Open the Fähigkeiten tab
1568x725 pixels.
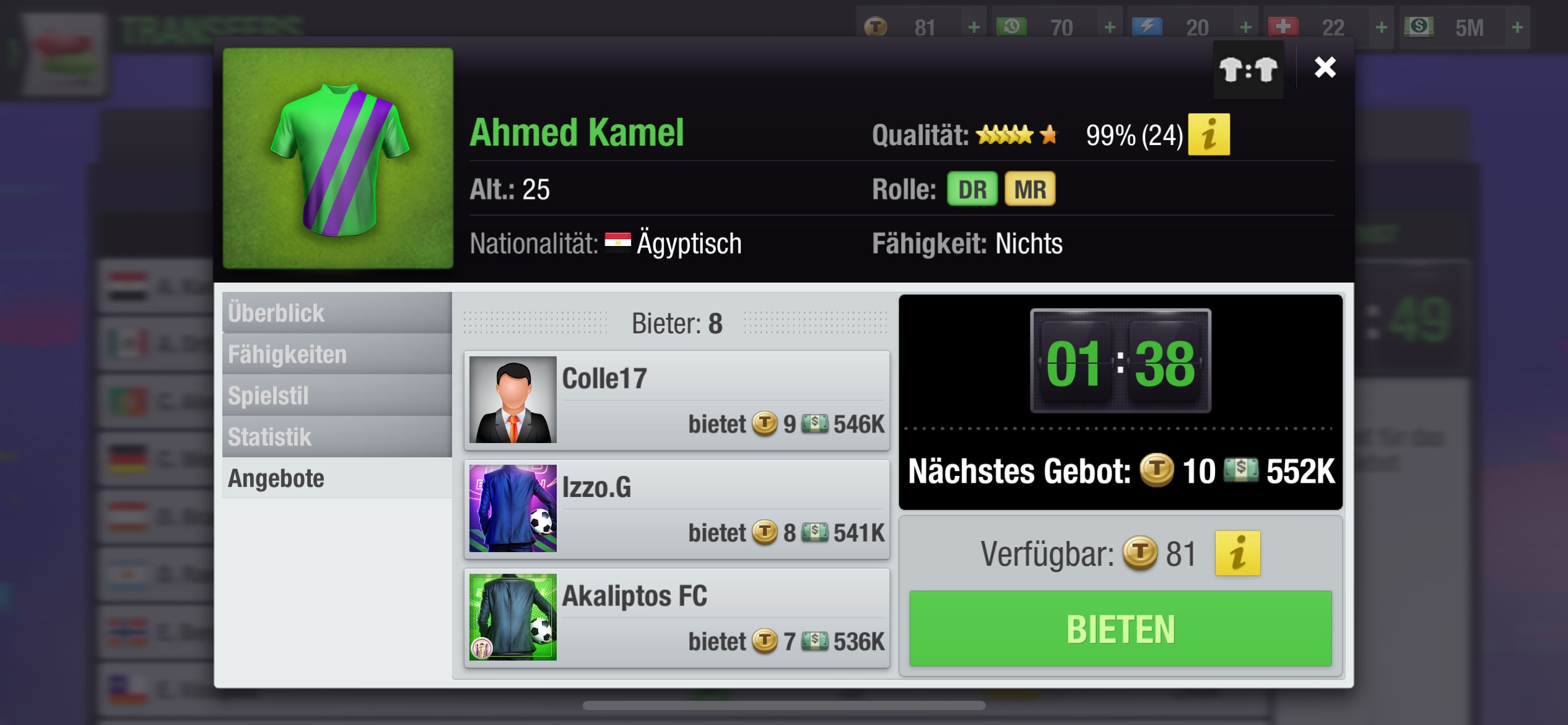pyautogui.click(x=337, y=354)
